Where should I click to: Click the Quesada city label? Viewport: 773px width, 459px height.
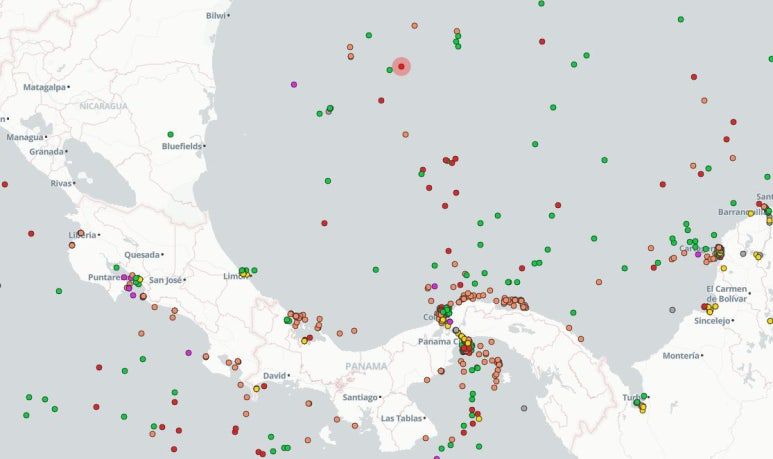(x=143, y=254)
